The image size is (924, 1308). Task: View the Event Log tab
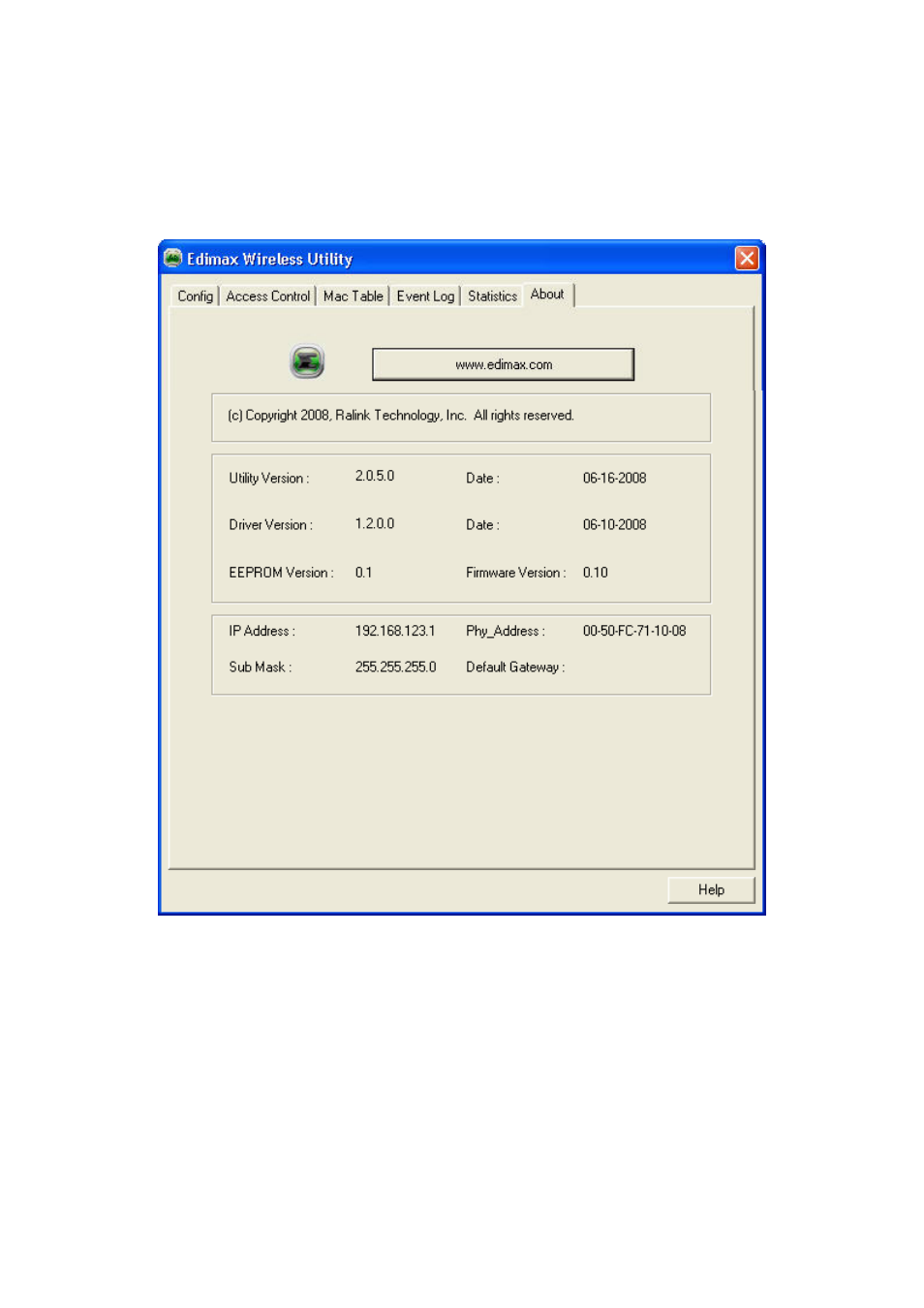pyautogui.click(x=425, y=296)
